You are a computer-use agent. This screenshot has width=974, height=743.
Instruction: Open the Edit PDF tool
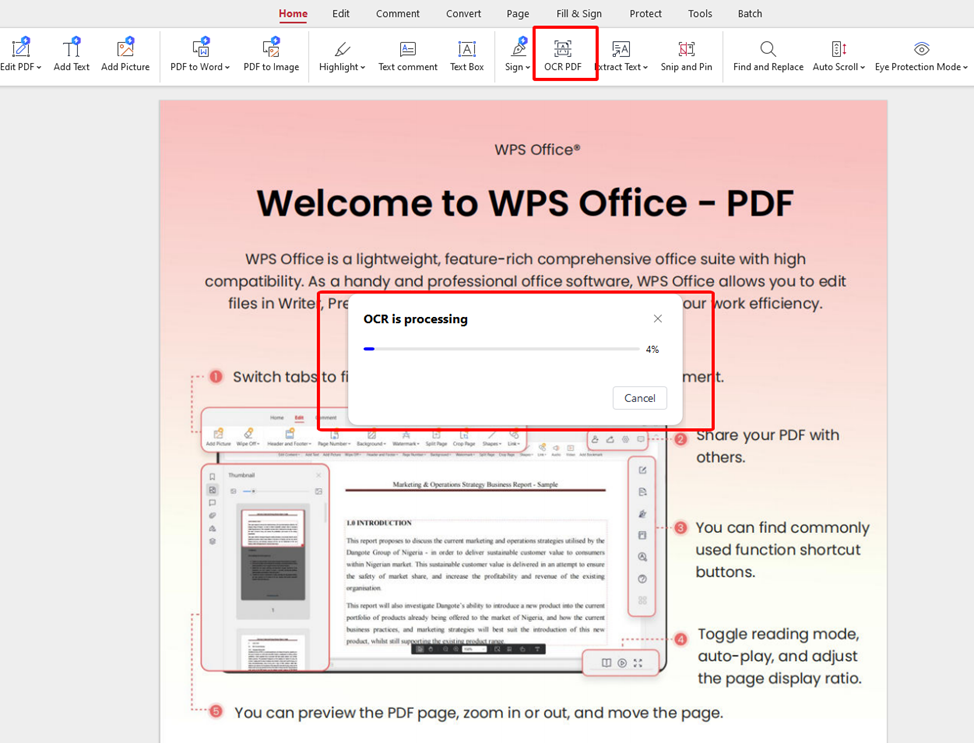click(20, 55)
